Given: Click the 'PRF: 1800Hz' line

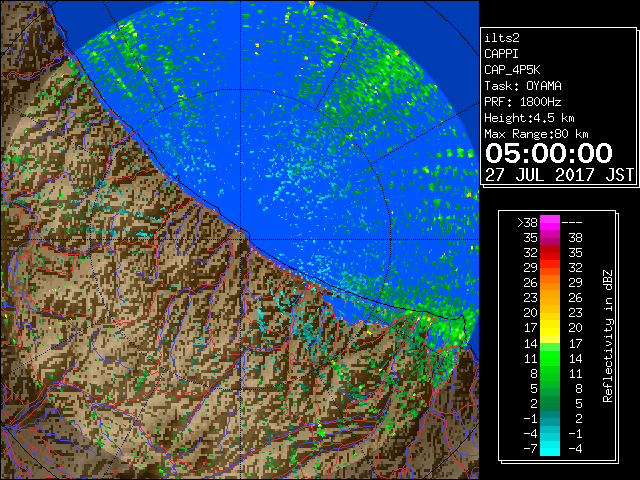Looking at the screenshot, I should click(x=523, y=102).
